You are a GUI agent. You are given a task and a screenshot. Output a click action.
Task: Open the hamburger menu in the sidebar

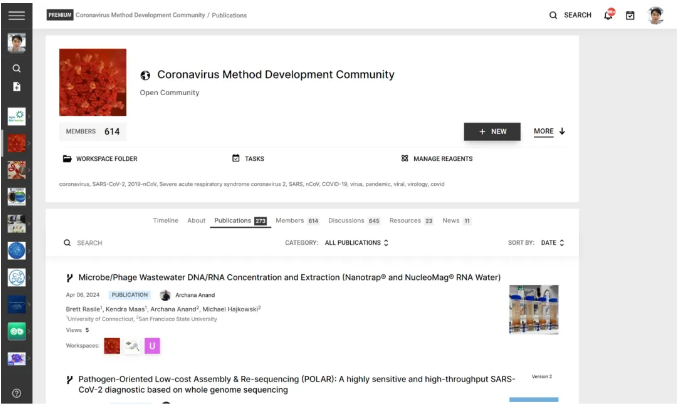16,15
